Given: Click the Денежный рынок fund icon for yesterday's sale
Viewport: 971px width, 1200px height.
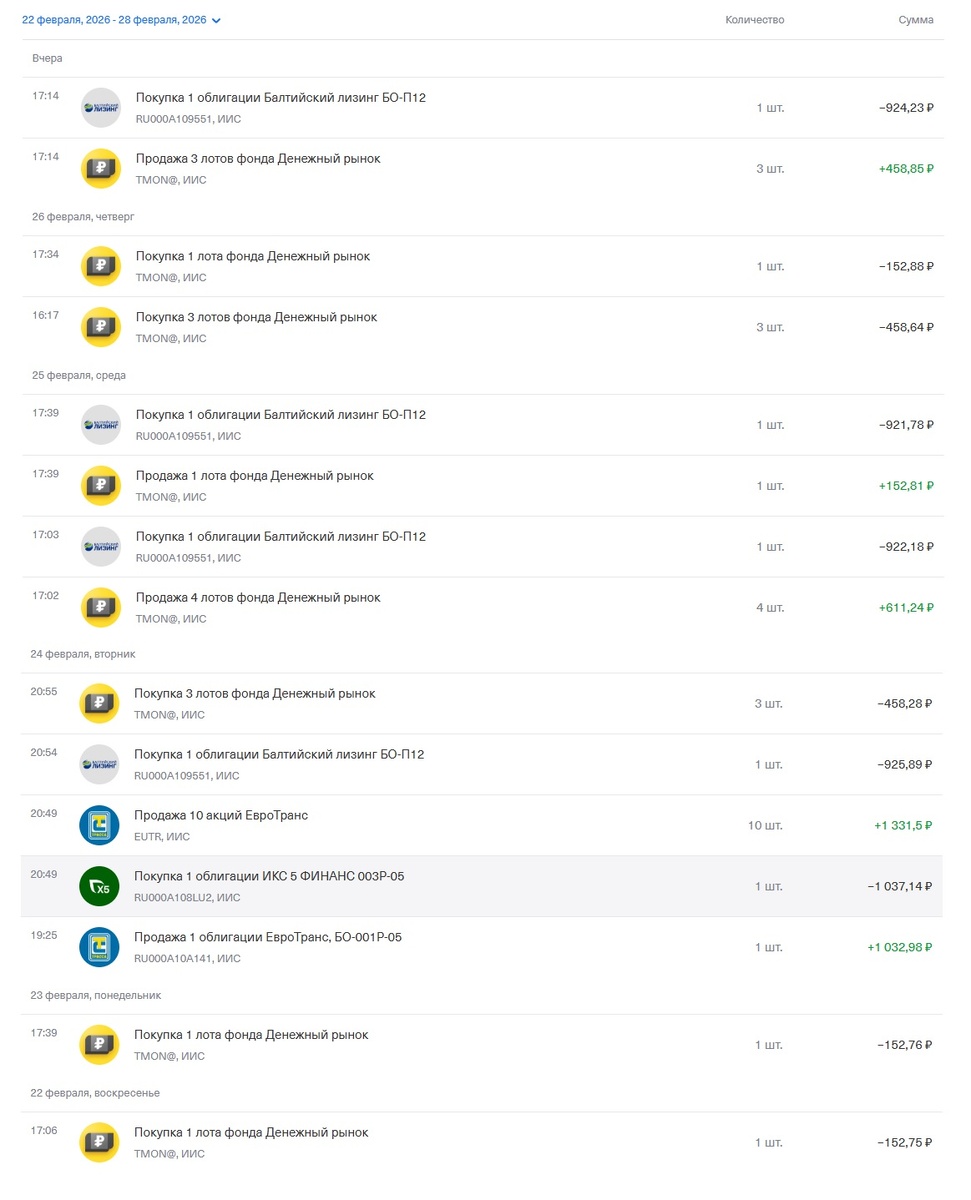Looking at the screenshot, I should coord(100,168).
